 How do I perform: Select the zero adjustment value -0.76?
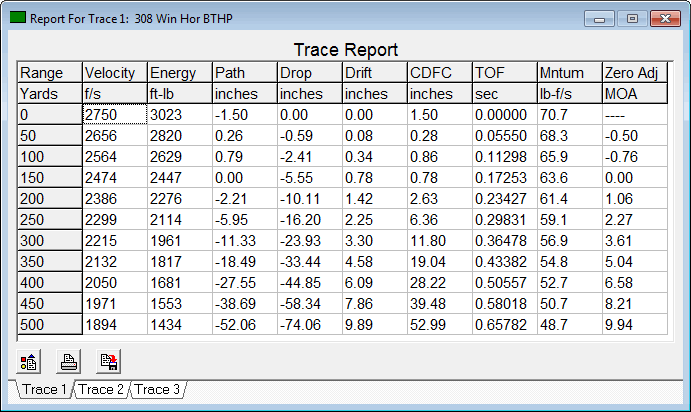635,157
